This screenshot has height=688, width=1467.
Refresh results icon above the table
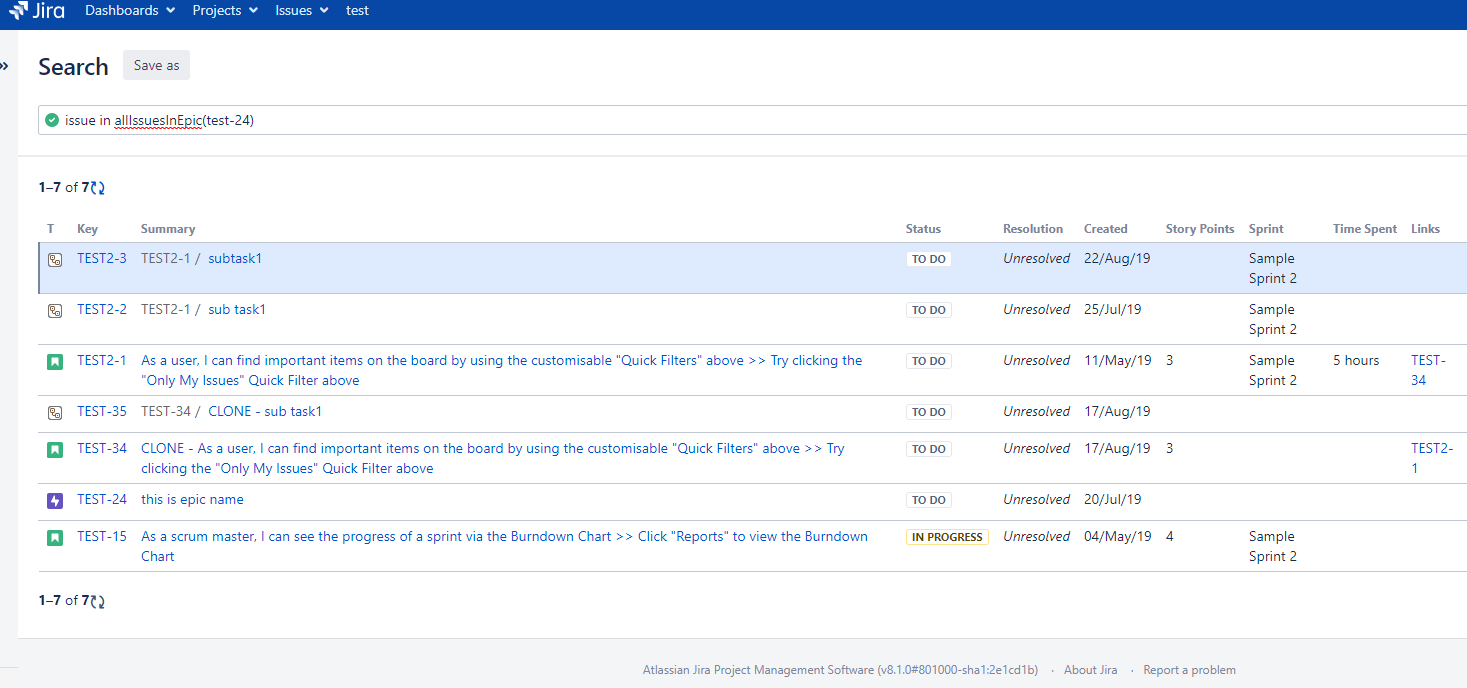click(x=98, y=187)
